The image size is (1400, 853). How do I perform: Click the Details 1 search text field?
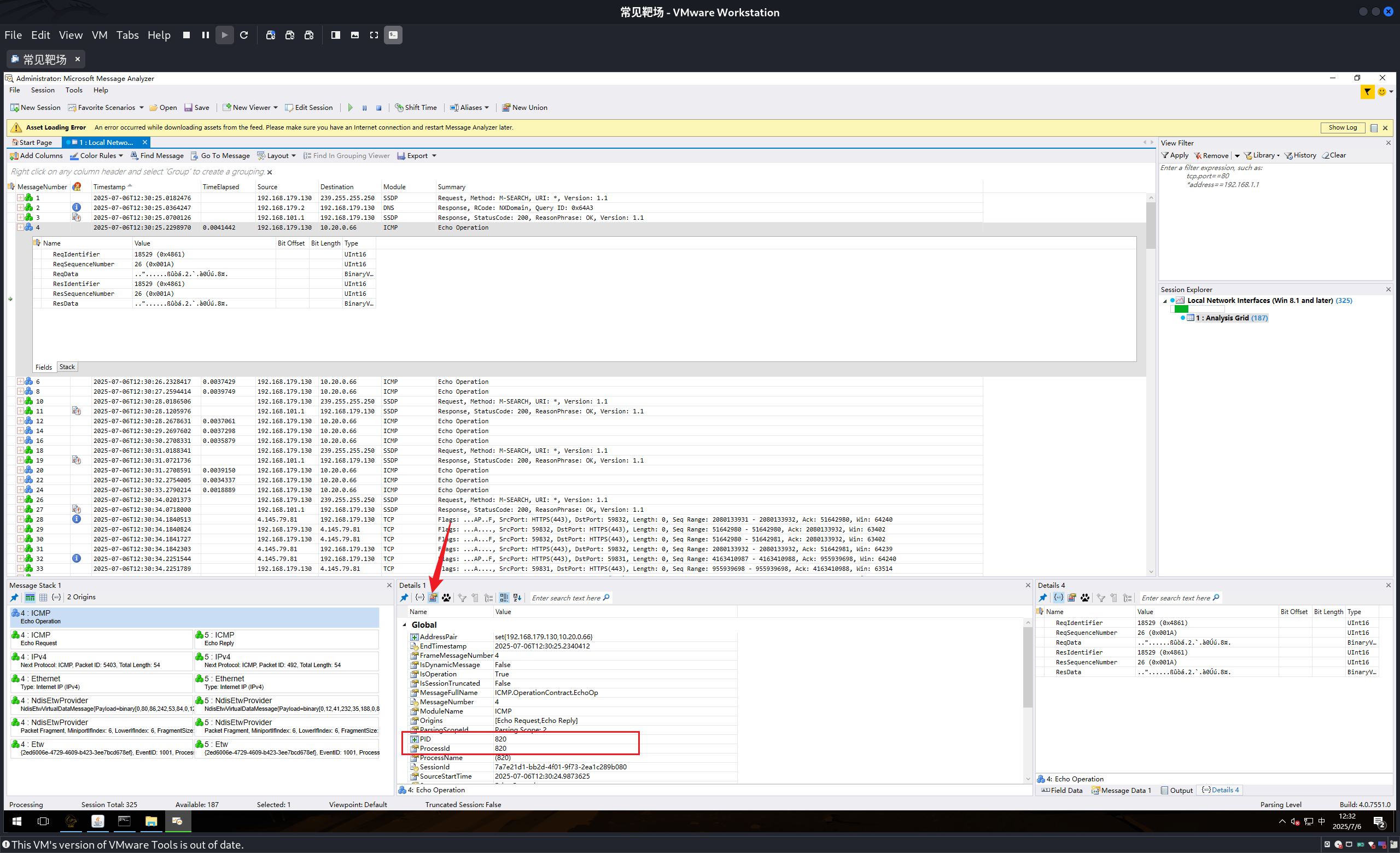tap(566, 598)
